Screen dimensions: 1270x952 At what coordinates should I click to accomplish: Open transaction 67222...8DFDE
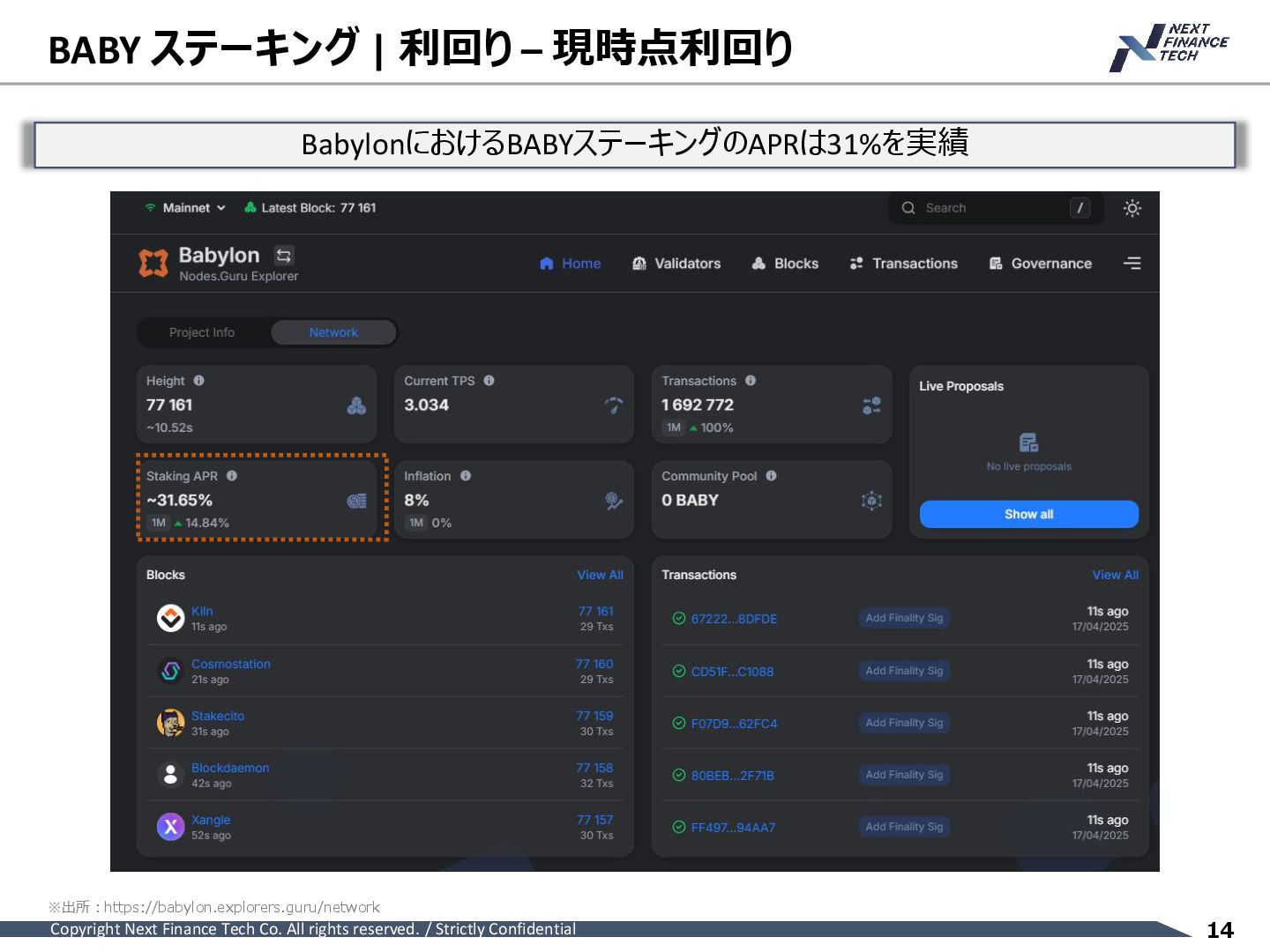point(734,619)
